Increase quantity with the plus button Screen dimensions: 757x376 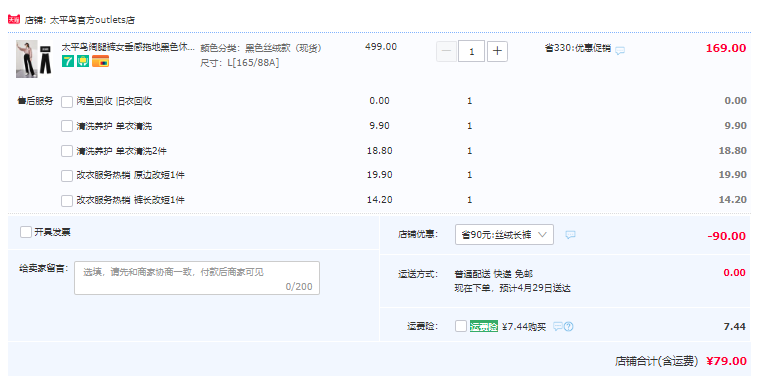click(497, 51)
